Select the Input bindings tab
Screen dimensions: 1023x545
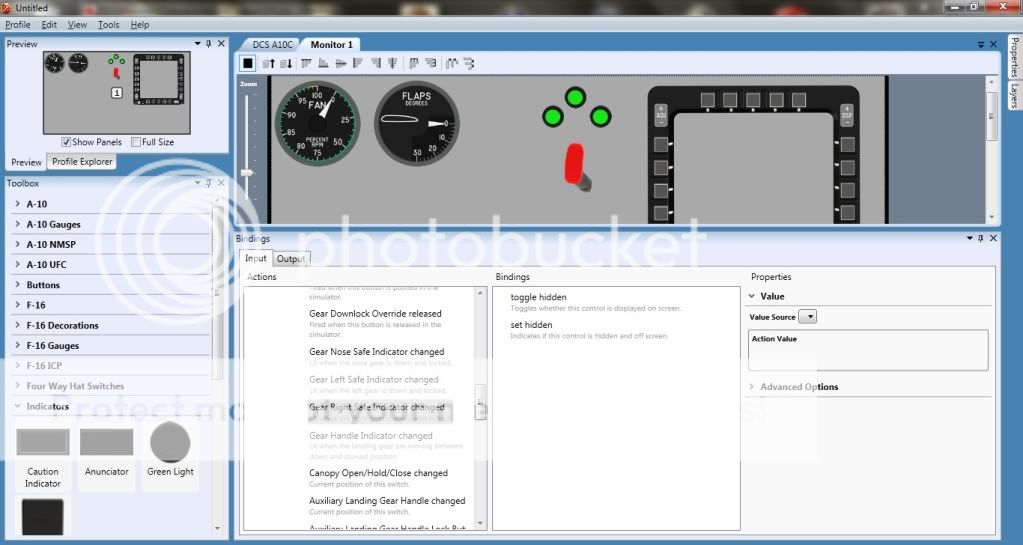(256, 258)
